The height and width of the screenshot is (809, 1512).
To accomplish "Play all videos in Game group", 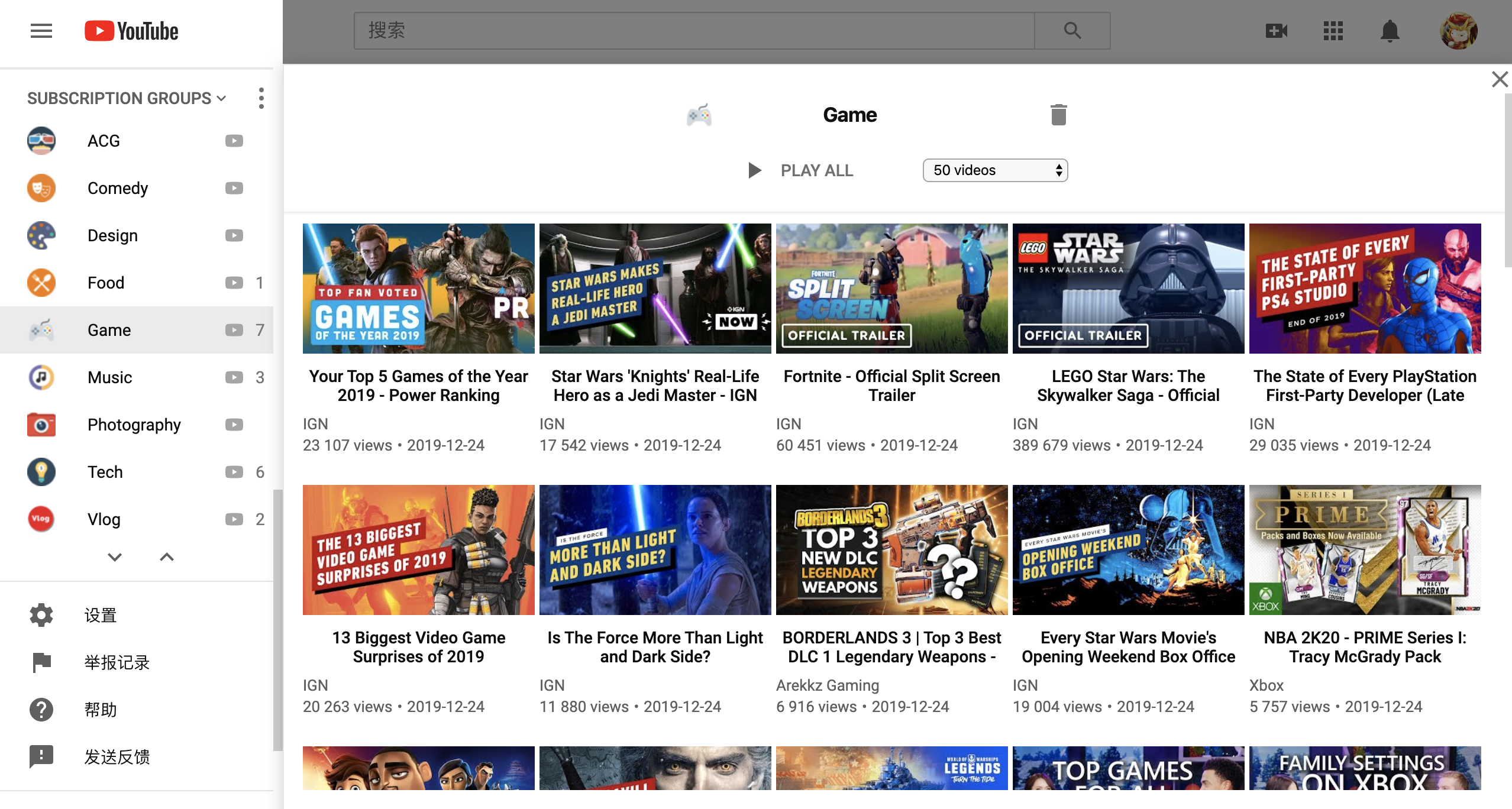I will tap(800, 170).
